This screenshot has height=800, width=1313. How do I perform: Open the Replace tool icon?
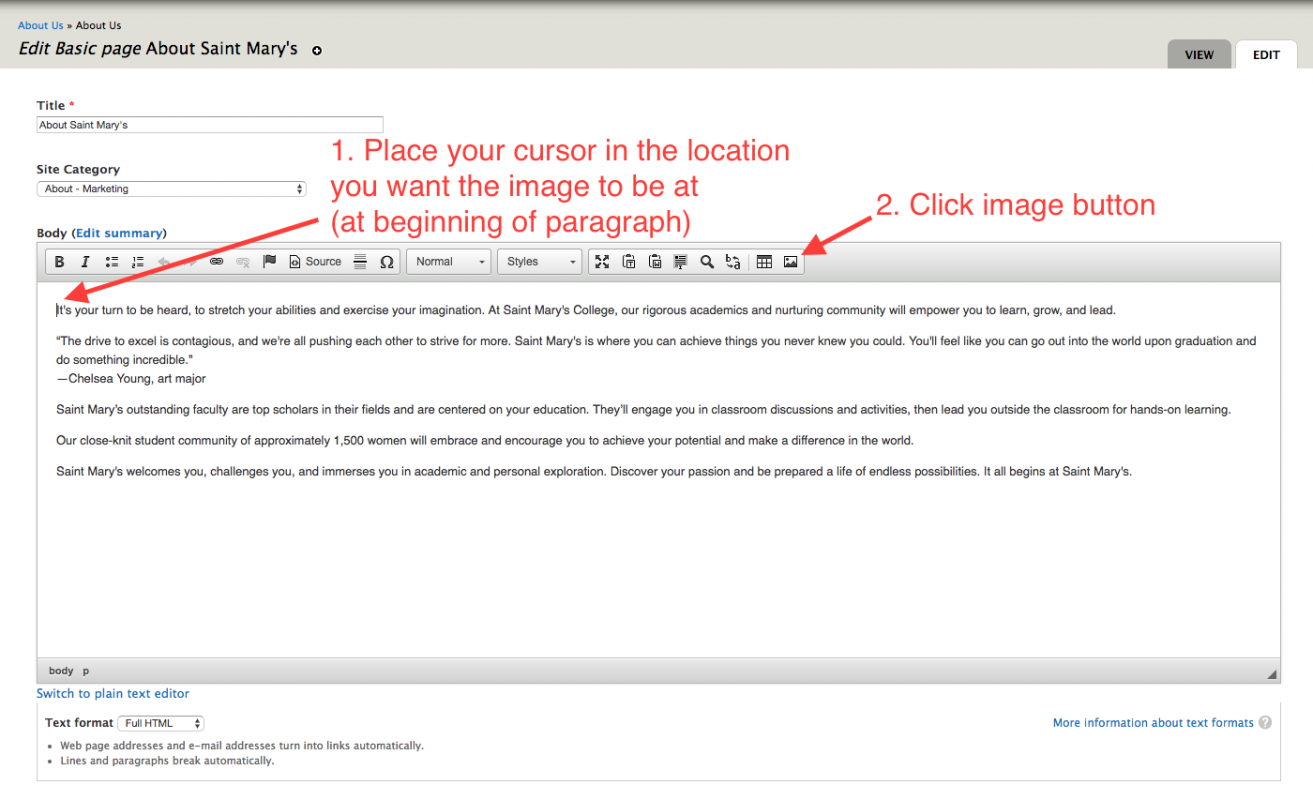[x=733, y=262]
